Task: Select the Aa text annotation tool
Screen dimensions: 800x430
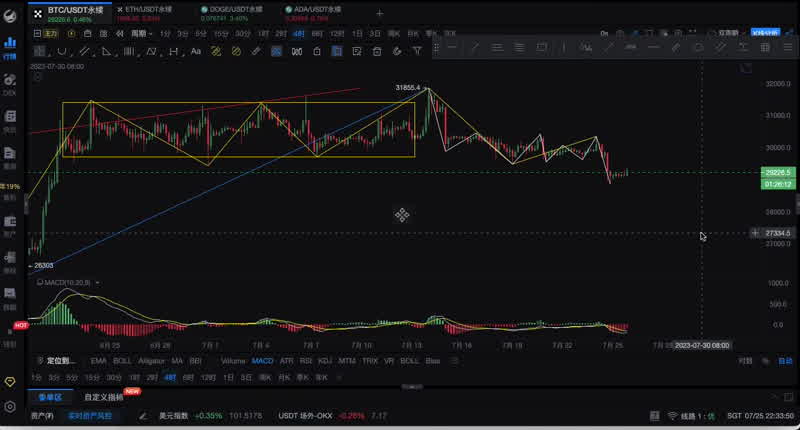Action: (197, 51)
